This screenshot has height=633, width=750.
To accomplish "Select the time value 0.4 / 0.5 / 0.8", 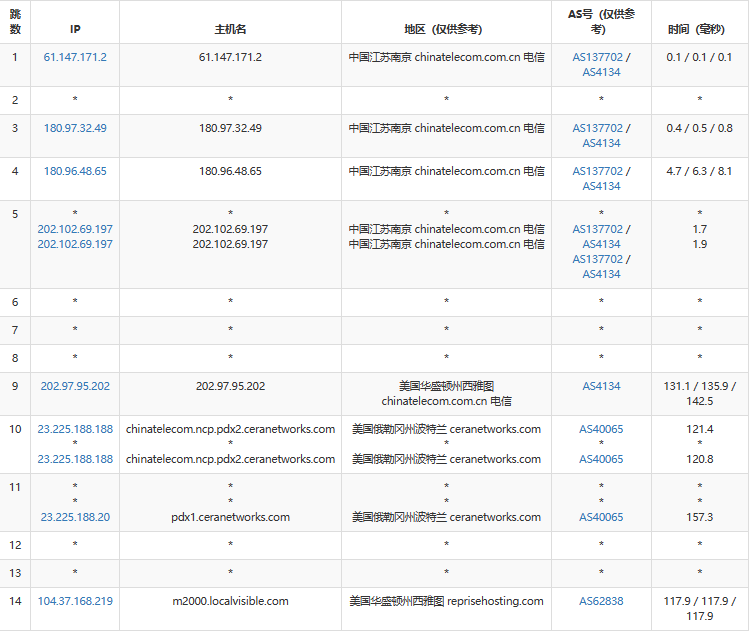I will pyautogui.click(x=699, y=128).
